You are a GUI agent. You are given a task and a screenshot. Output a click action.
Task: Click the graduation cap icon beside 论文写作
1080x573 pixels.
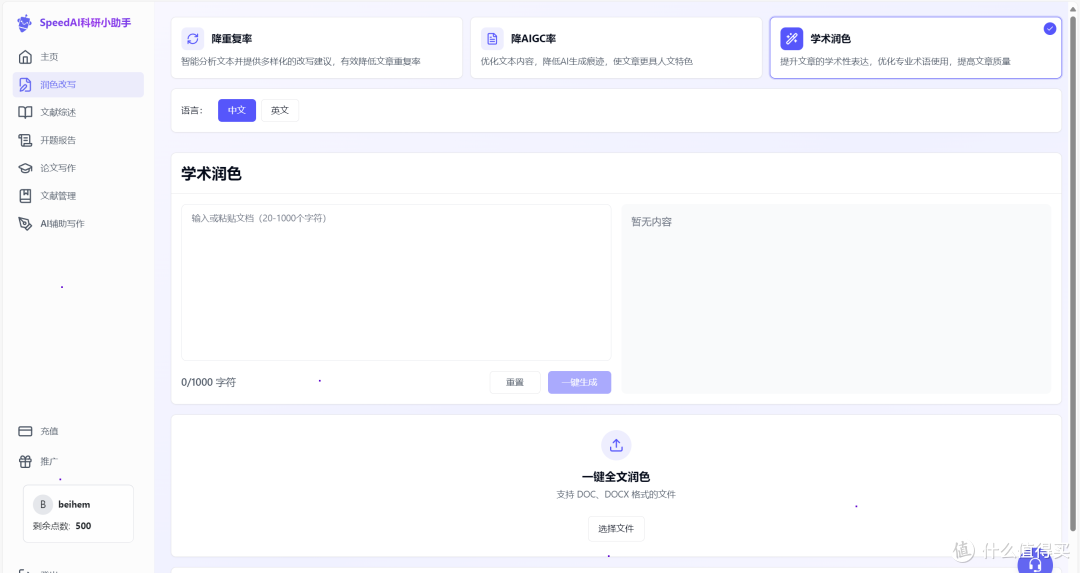pyautogui.click(x=25, y=168)
